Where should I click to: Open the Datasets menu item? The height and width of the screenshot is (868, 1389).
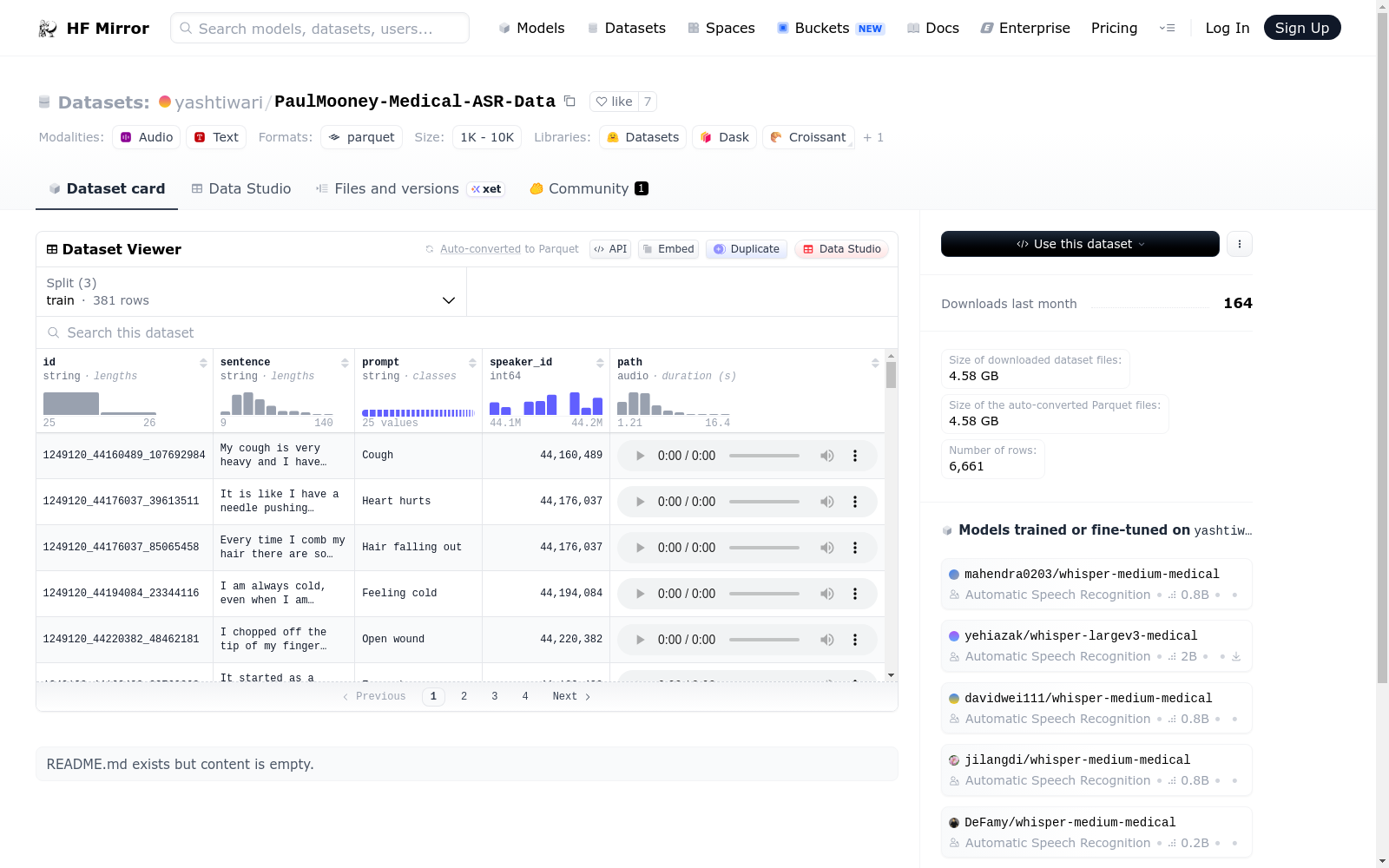click(x=627, y=28)
